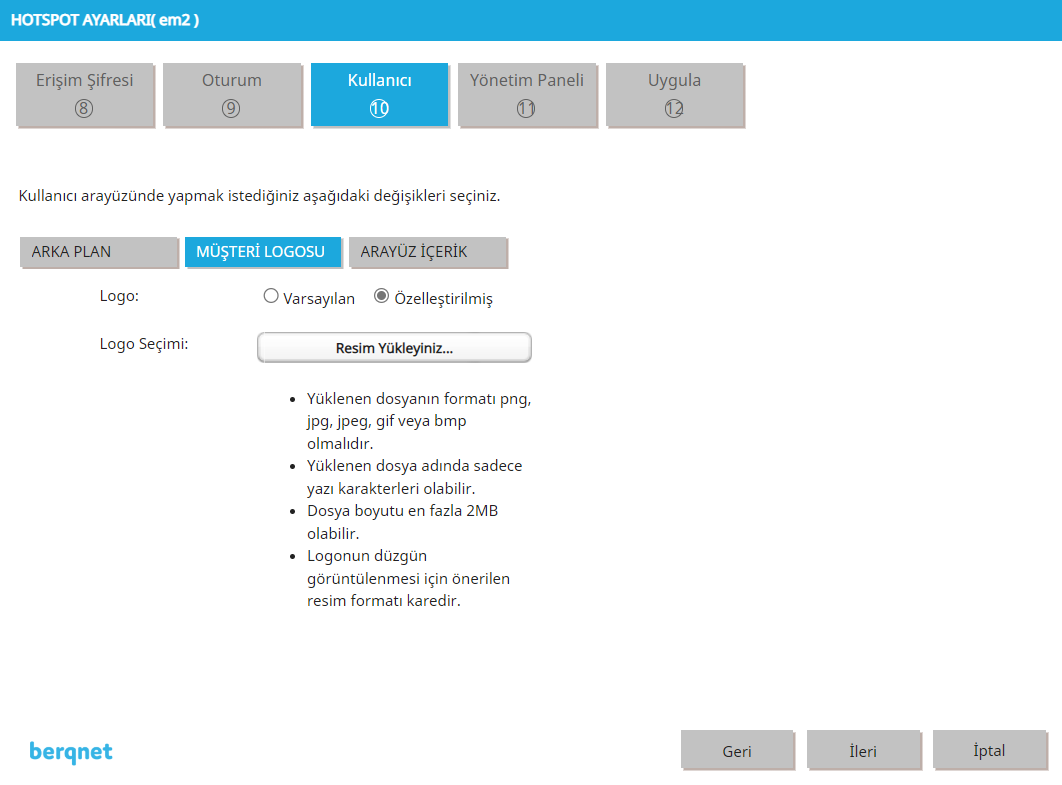
Task: Open the ARAYÜZ İÇERİK sub-tab
Action: 427,252
